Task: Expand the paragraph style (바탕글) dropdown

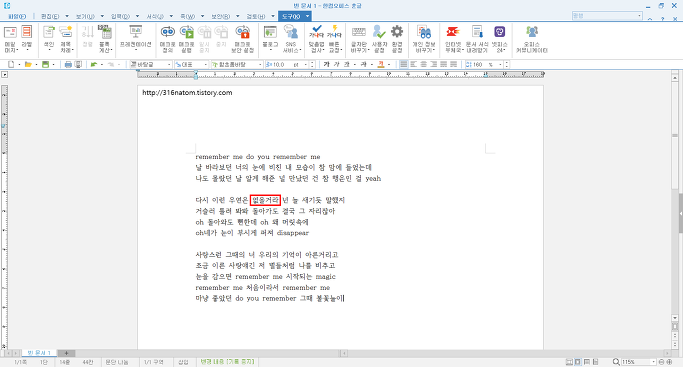Action: [x=169, y=64]
